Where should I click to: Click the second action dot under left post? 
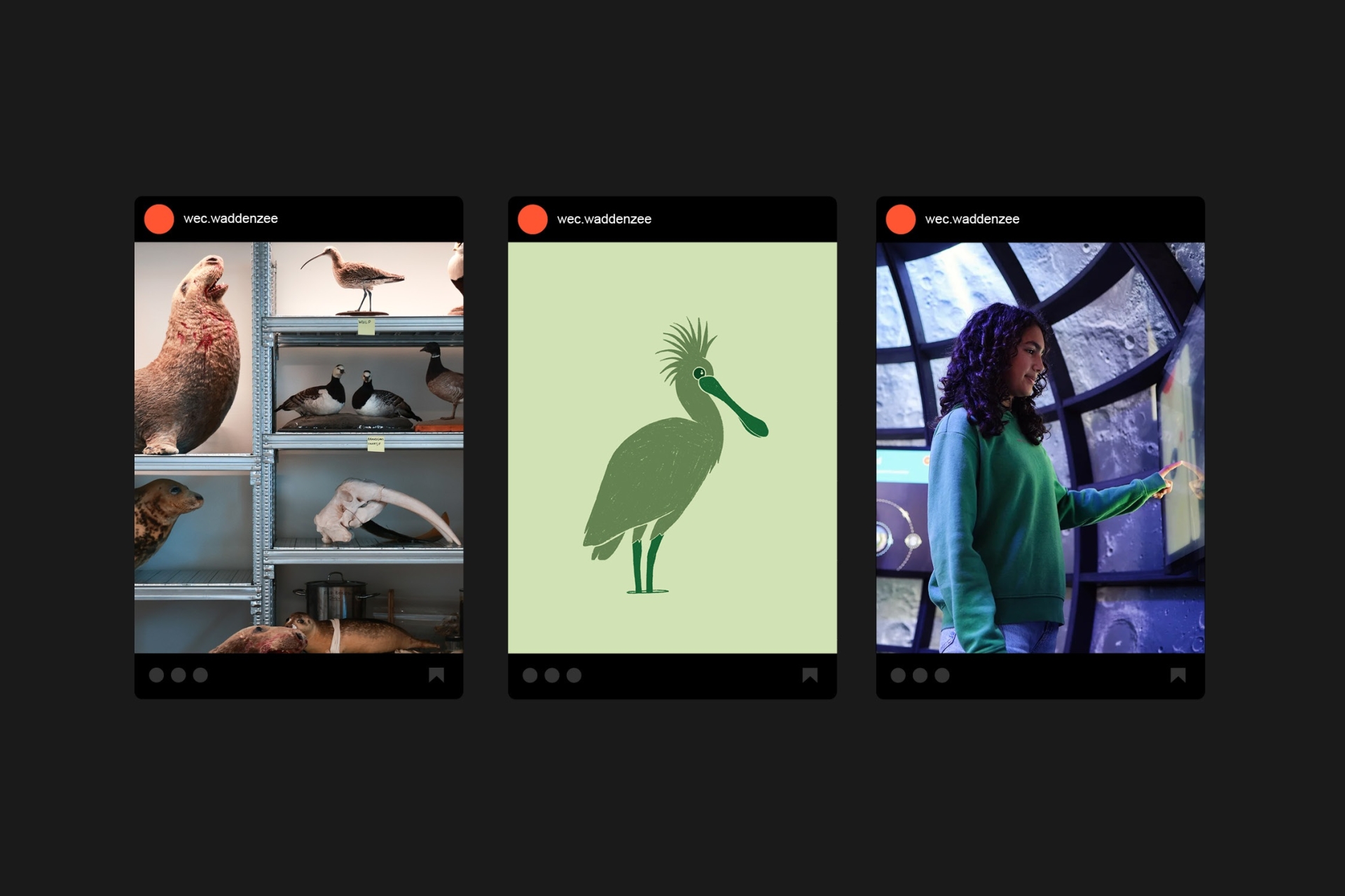pos(179,675)
